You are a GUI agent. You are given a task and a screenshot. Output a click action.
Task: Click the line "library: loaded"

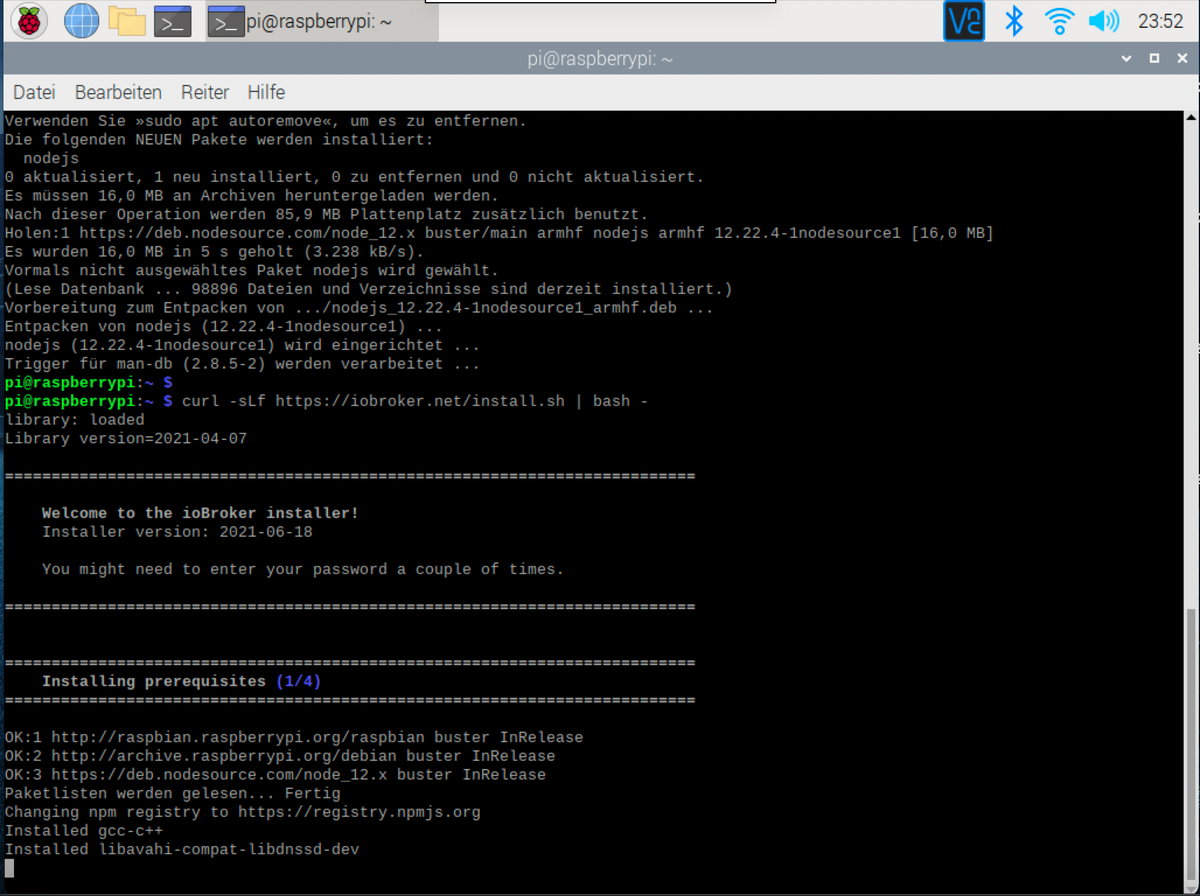75,420
